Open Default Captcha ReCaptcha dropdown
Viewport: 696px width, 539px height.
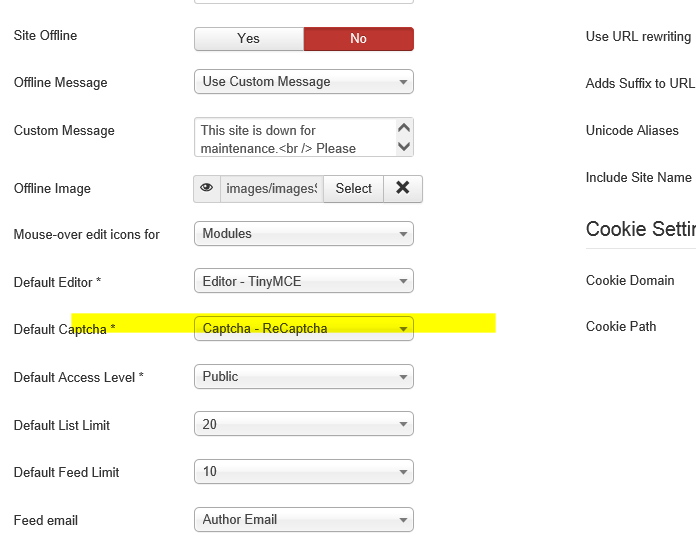(303, 328)
